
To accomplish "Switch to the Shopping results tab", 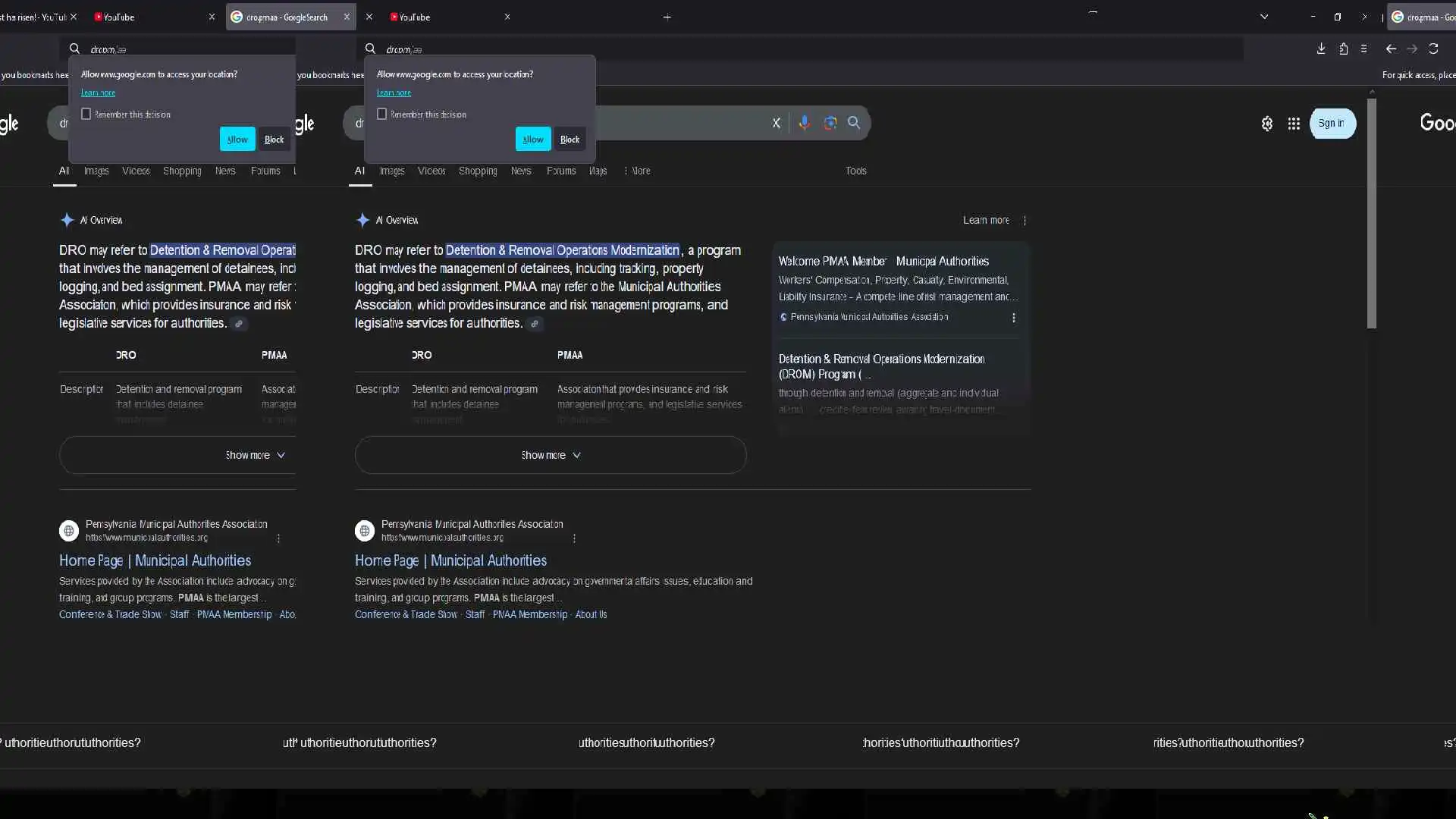I will pos(478,171).
